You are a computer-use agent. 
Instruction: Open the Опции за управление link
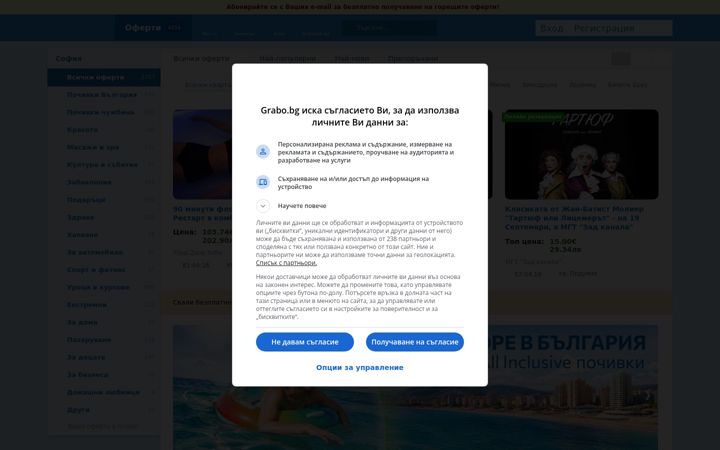pyautogui.click(x=360, y=367)
